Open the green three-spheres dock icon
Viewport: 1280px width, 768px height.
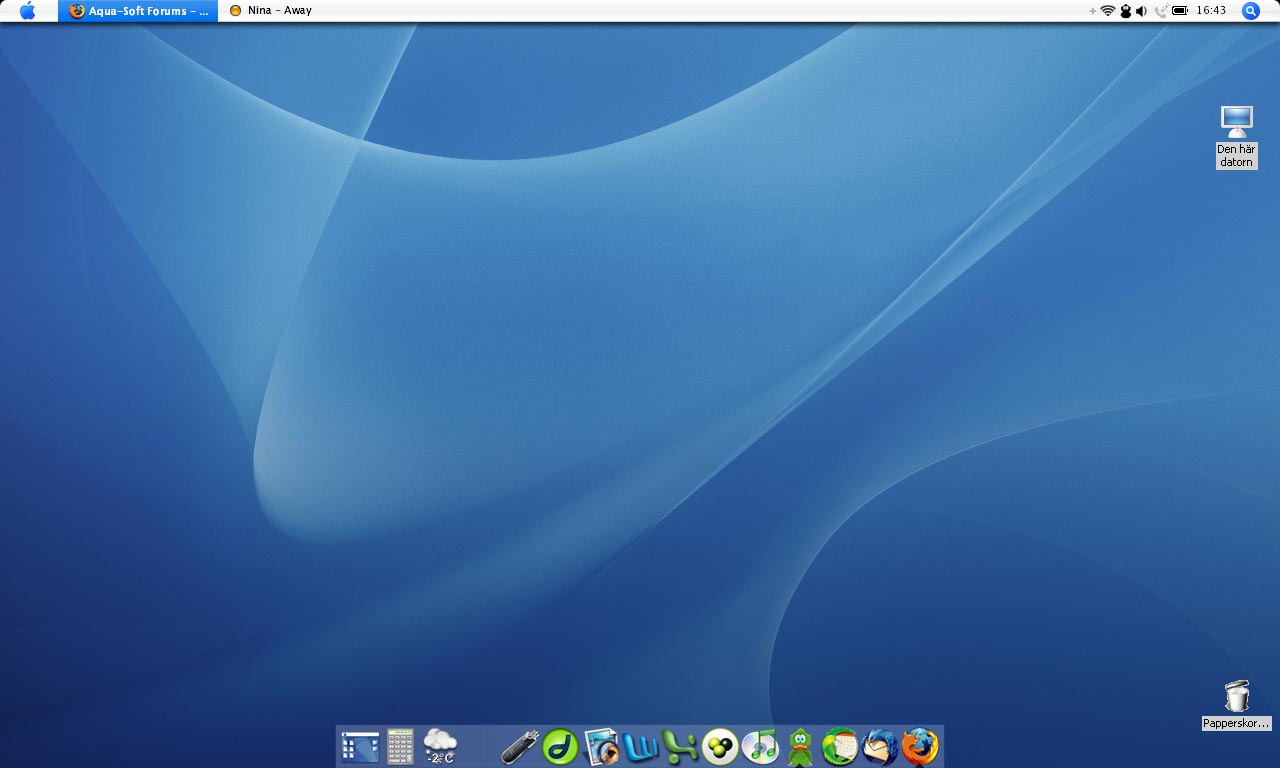tap(720, 746)
